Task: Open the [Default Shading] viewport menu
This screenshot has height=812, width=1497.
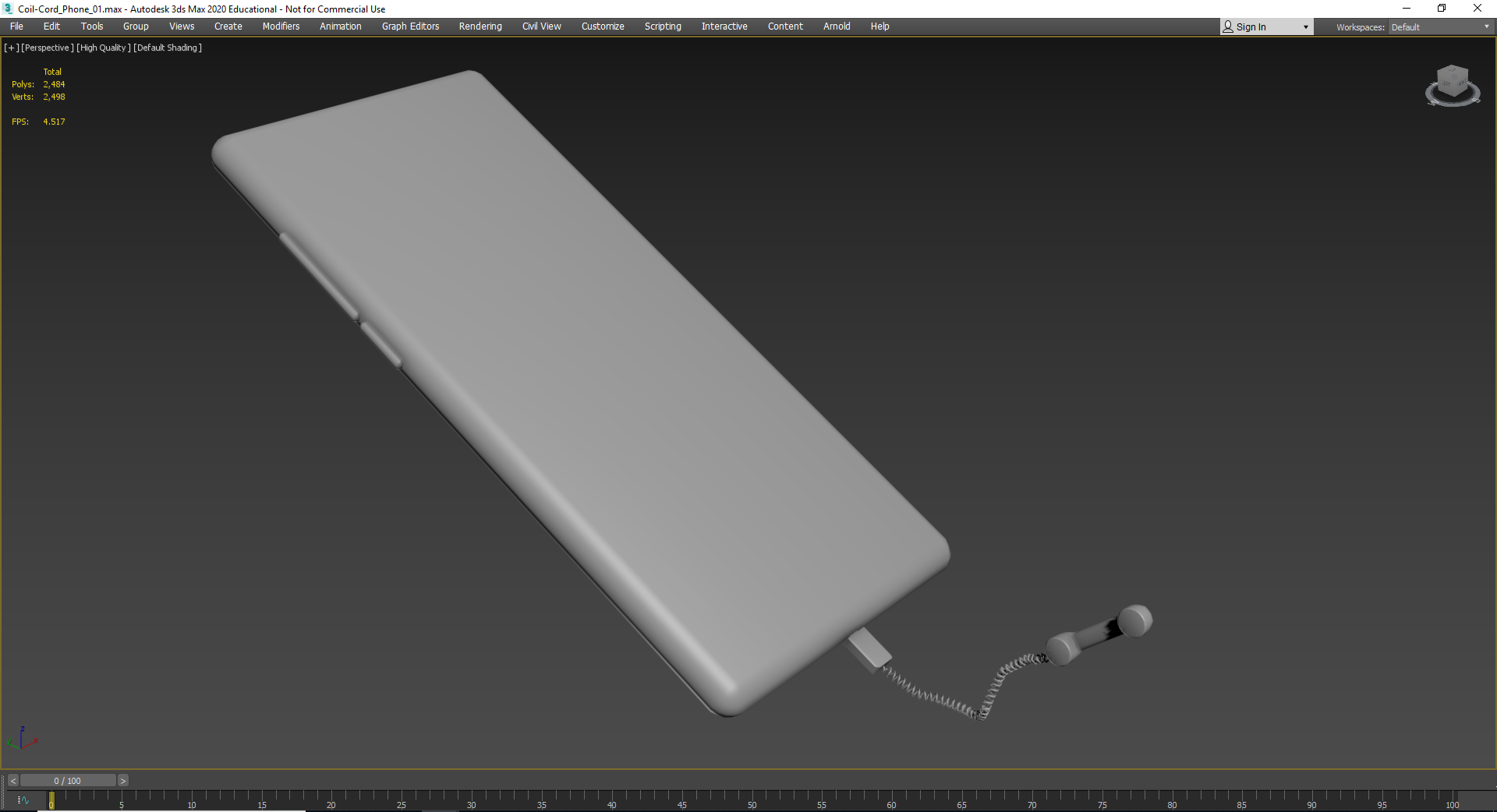Action: tap(168, 48)
